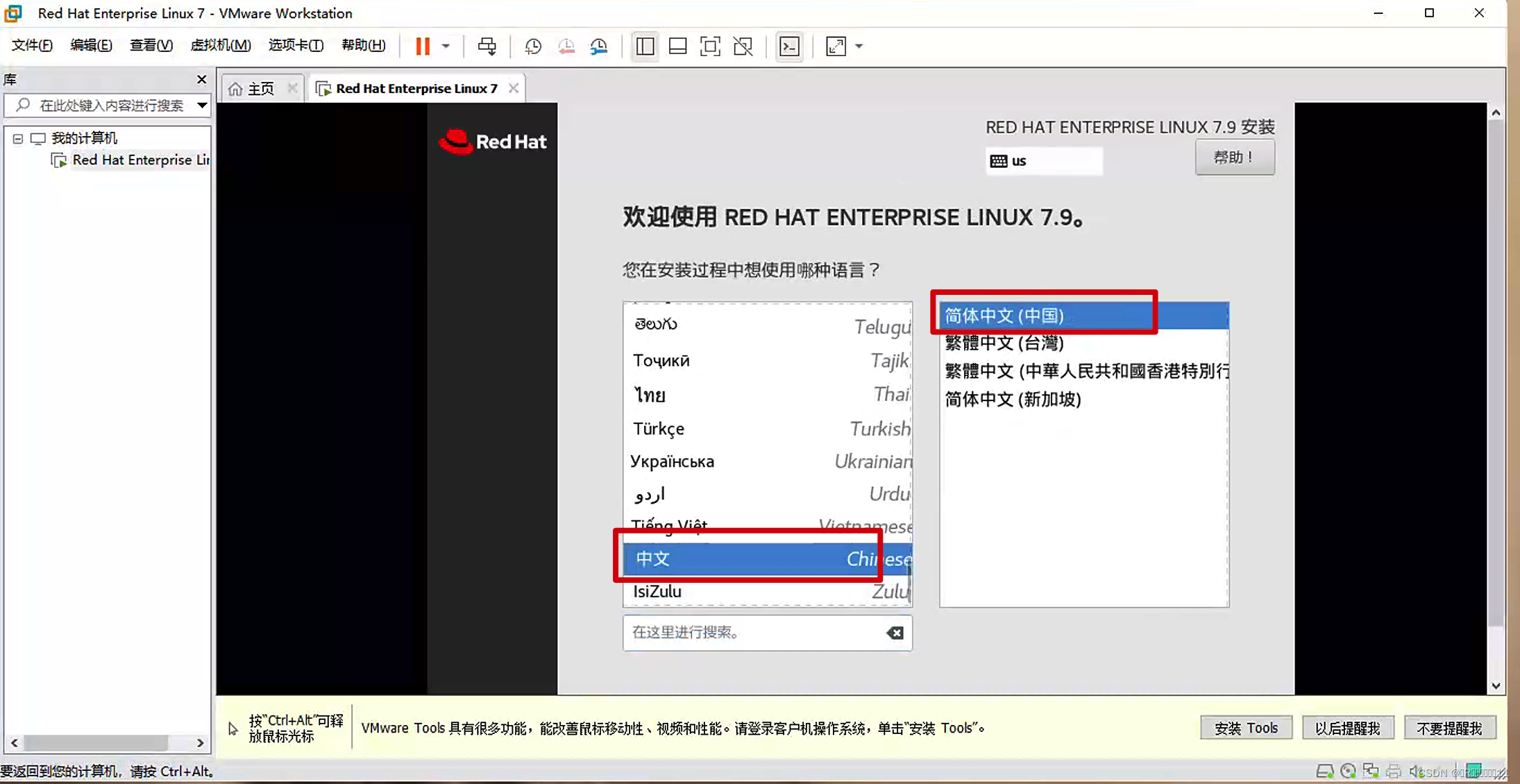Open the console view icon
1520x784 pixels.
790,46
